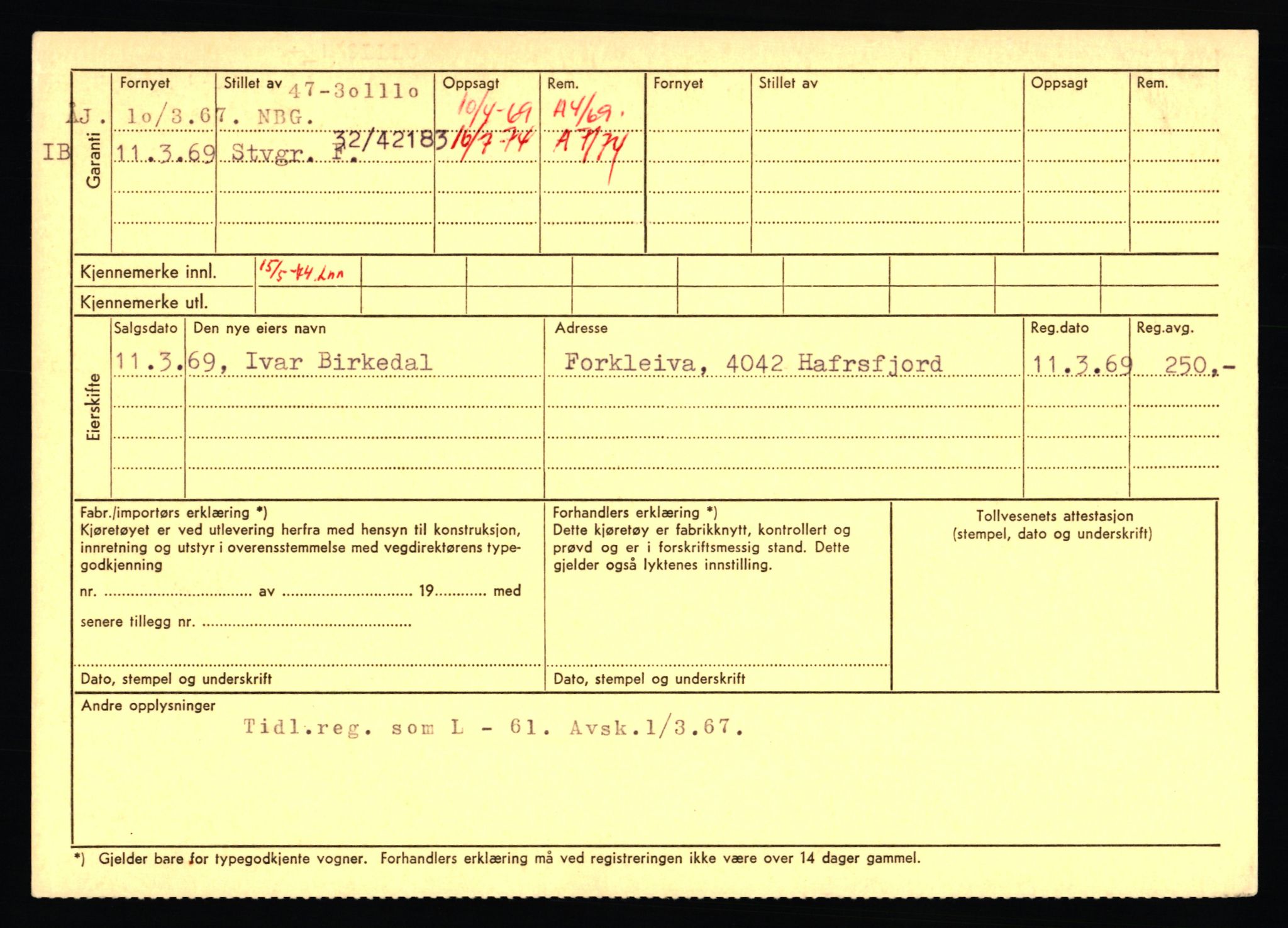Select the text Stvgr. F.
The image size is (1288, 928).
click(x=295, y=153)
